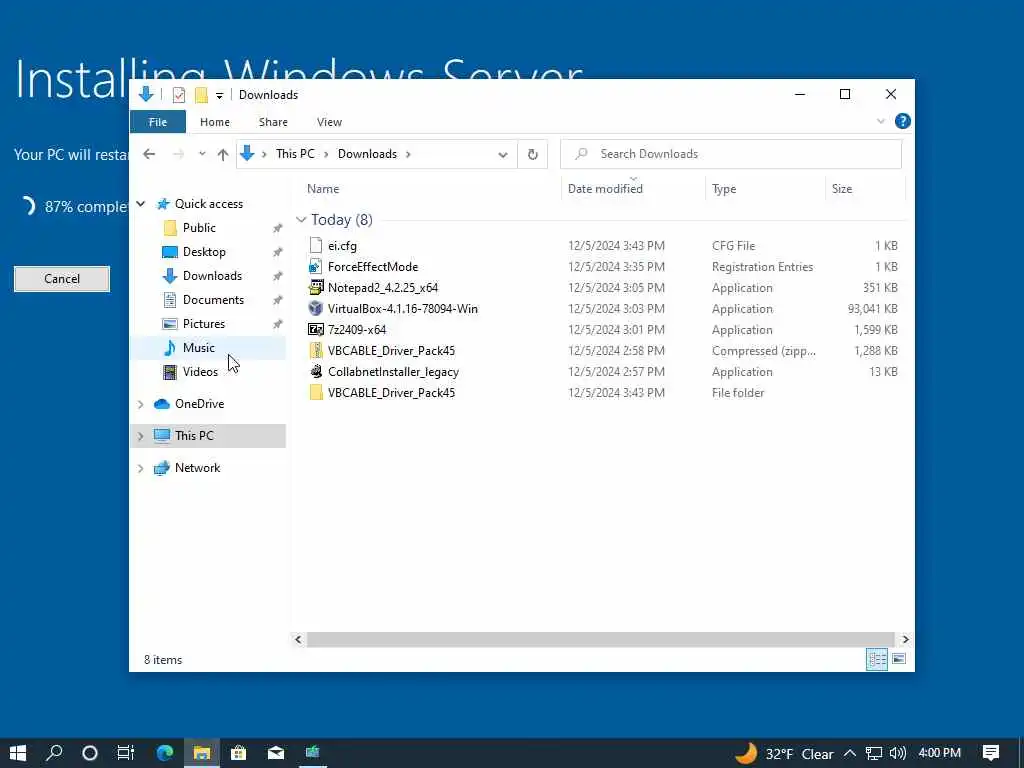The image size is (1024, 768).
Task: Open Task View on the taskbar
Action: (125, 753)
